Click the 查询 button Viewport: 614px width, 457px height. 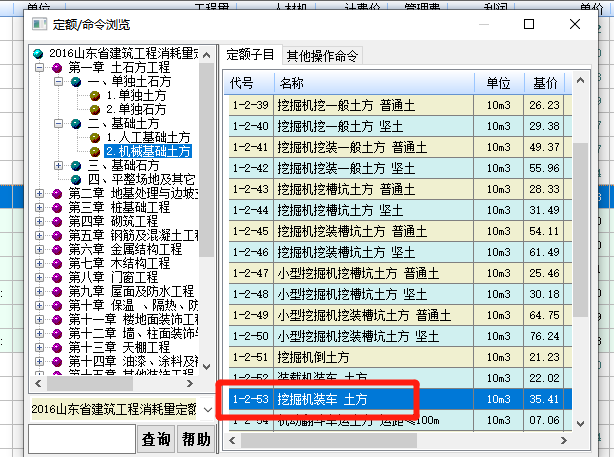click(156, 439)
